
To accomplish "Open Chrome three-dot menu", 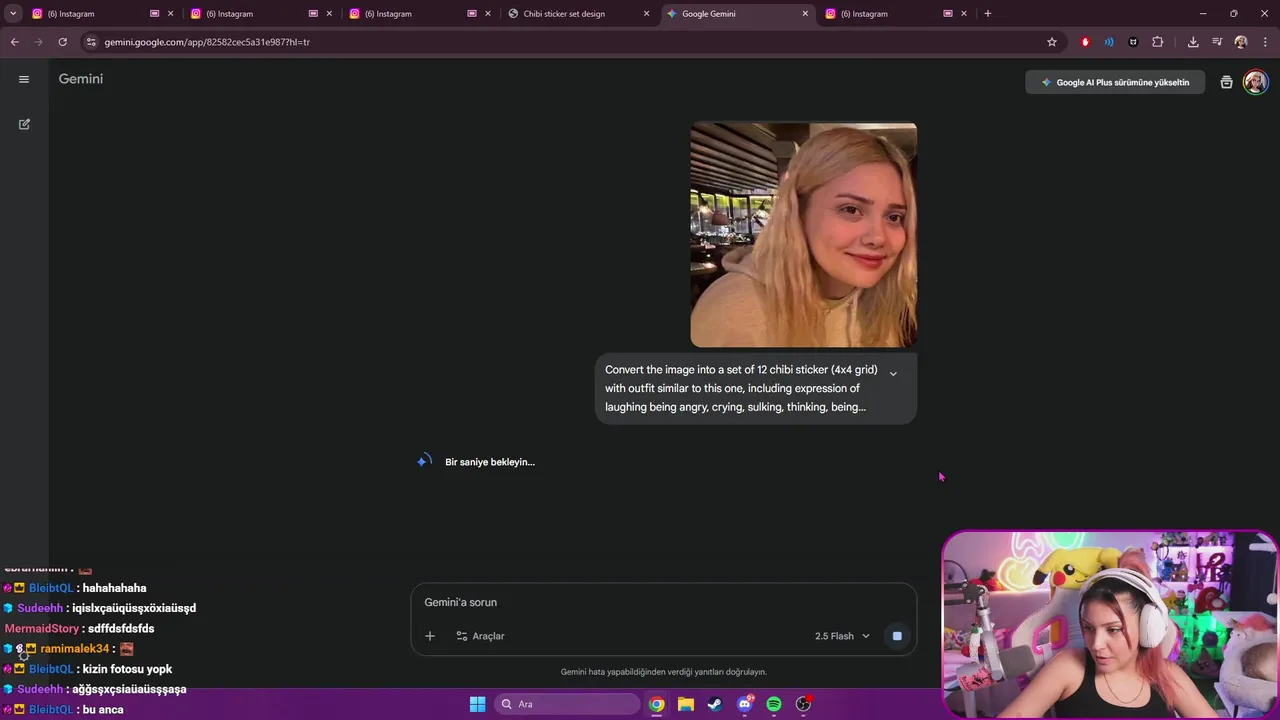I will tap(1265, 42).
